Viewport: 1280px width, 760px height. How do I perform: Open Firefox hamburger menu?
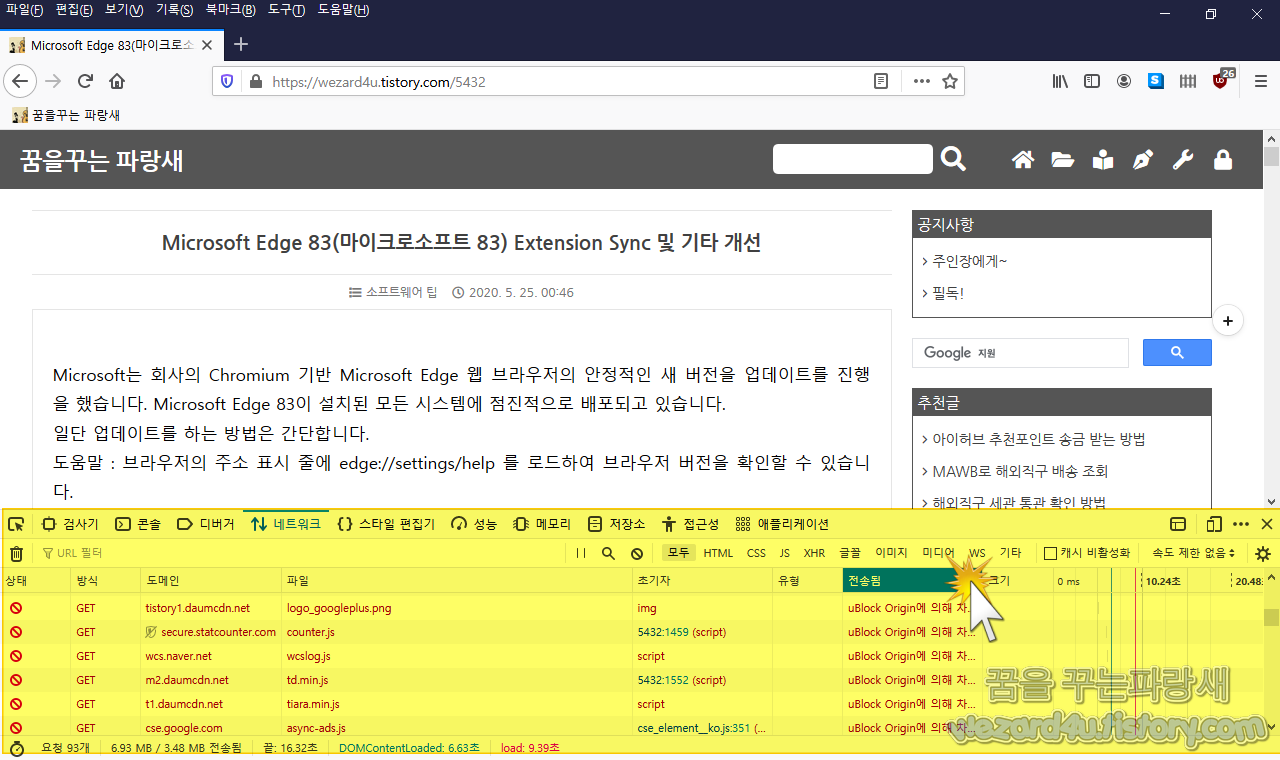point(1261,81)
